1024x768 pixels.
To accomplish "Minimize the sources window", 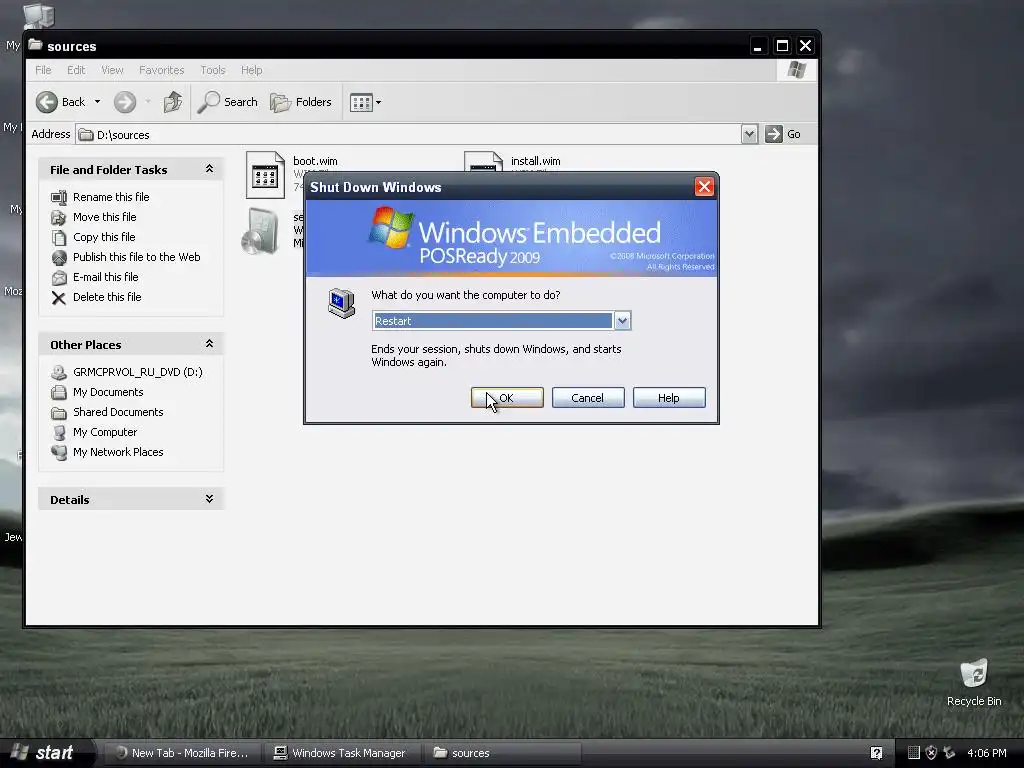I will [x=758, y=46].
